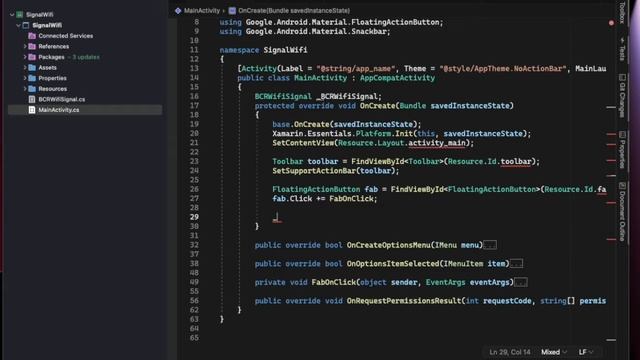Click the SignalWifi project icon

pyautogui.click(x=26, y=25)
